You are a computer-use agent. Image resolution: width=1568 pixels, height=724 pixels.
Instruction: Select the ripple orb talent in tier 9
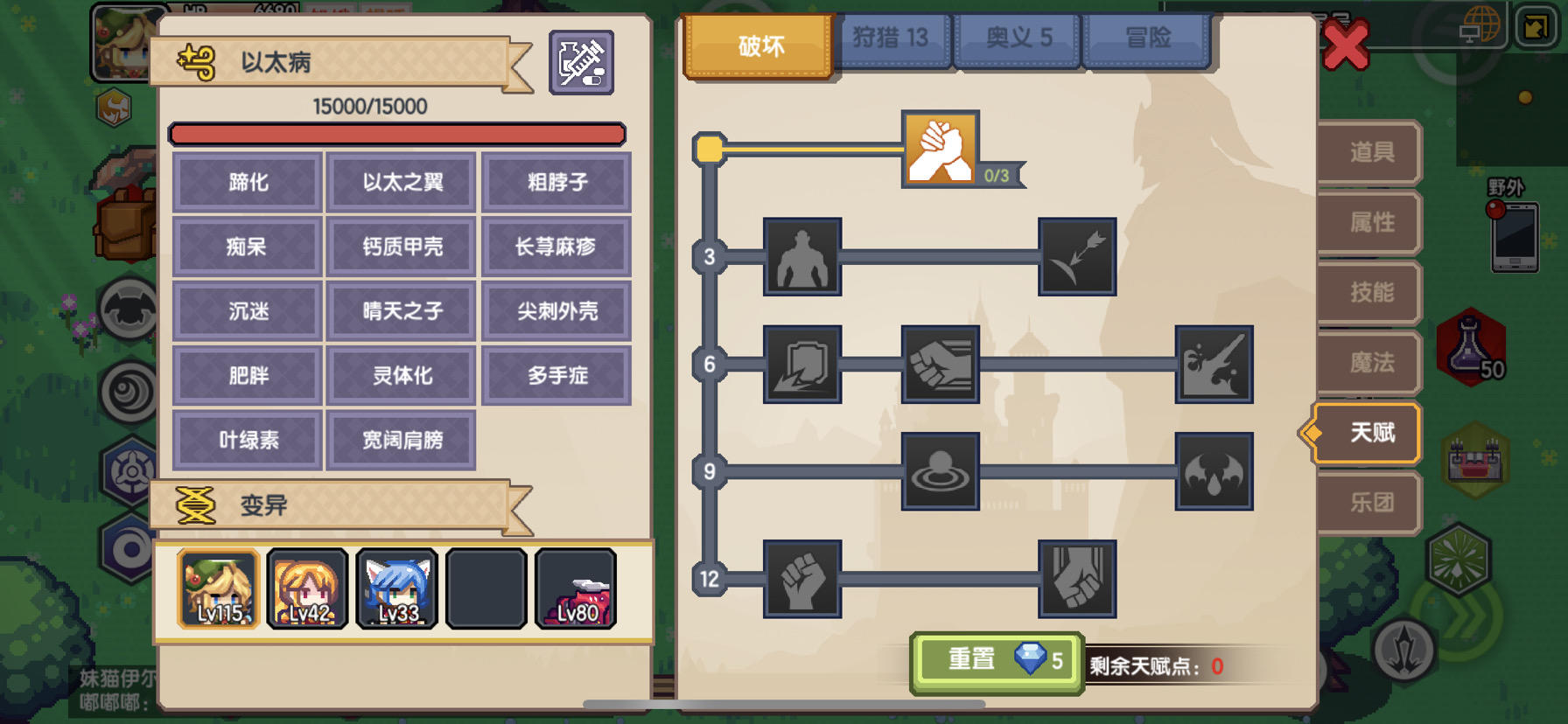[941, 471]
